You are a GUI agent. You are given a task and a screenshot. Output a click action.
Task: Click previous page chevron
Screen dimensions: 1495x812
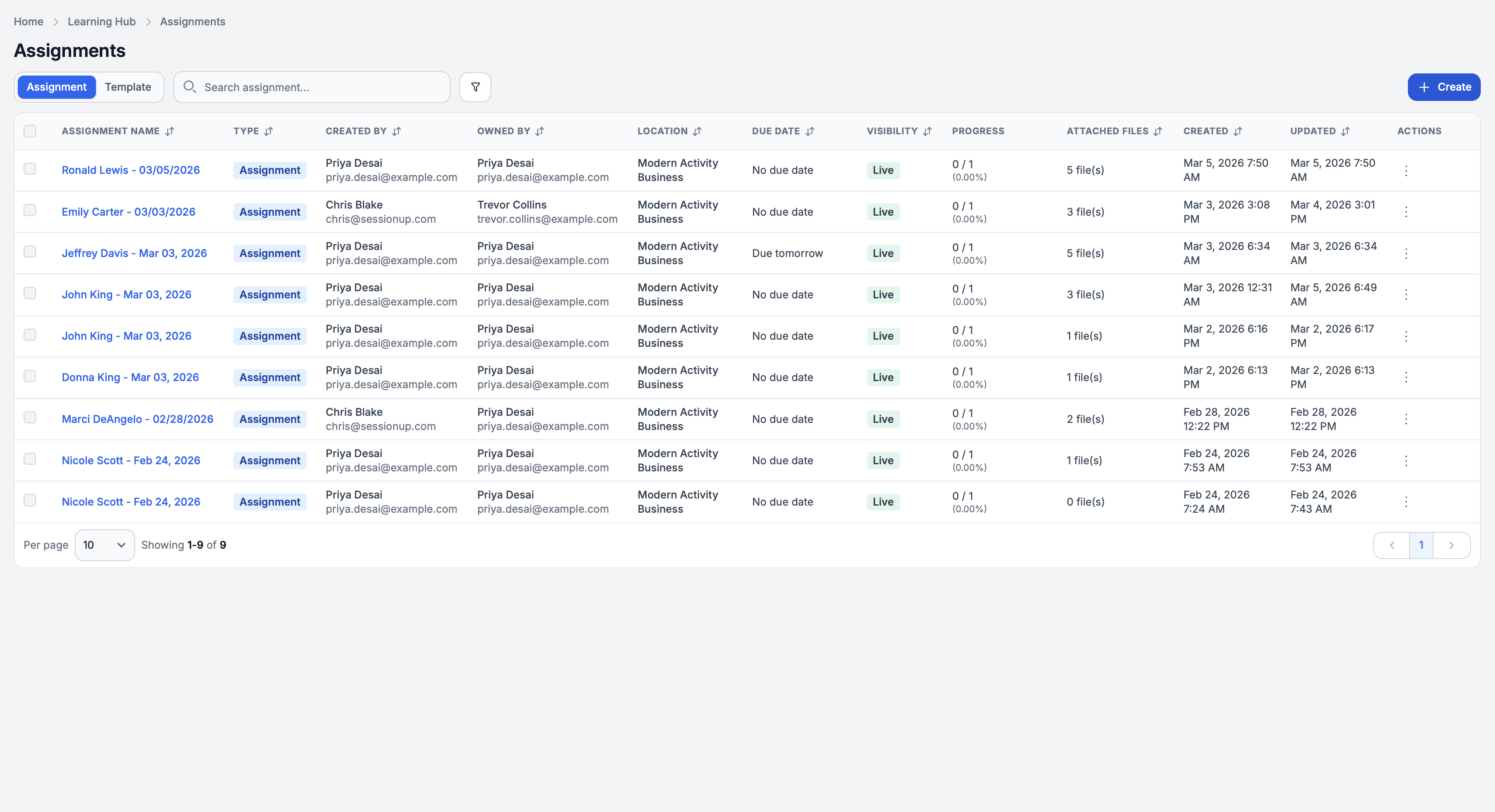coord(1392,545)
